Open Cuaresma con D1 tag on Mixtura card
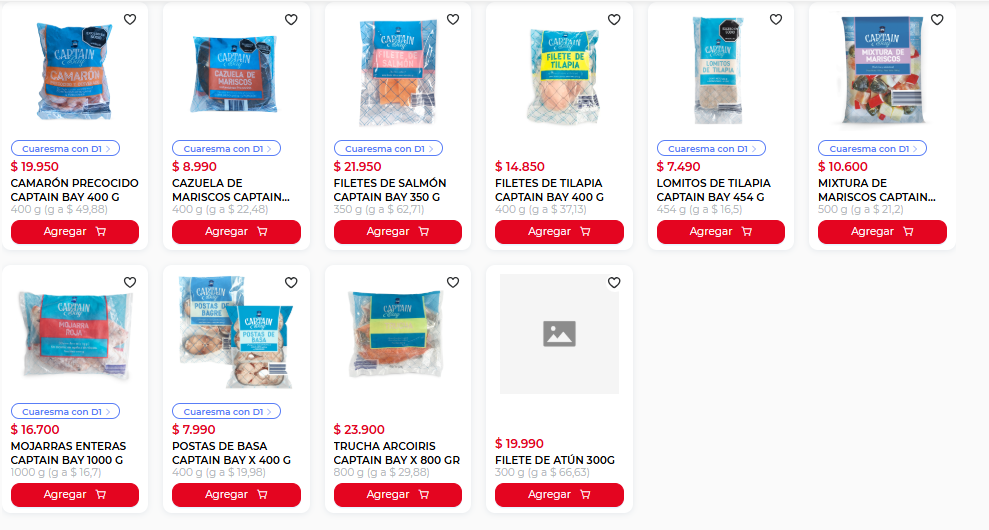989x530 pixels. click(873, 149)
